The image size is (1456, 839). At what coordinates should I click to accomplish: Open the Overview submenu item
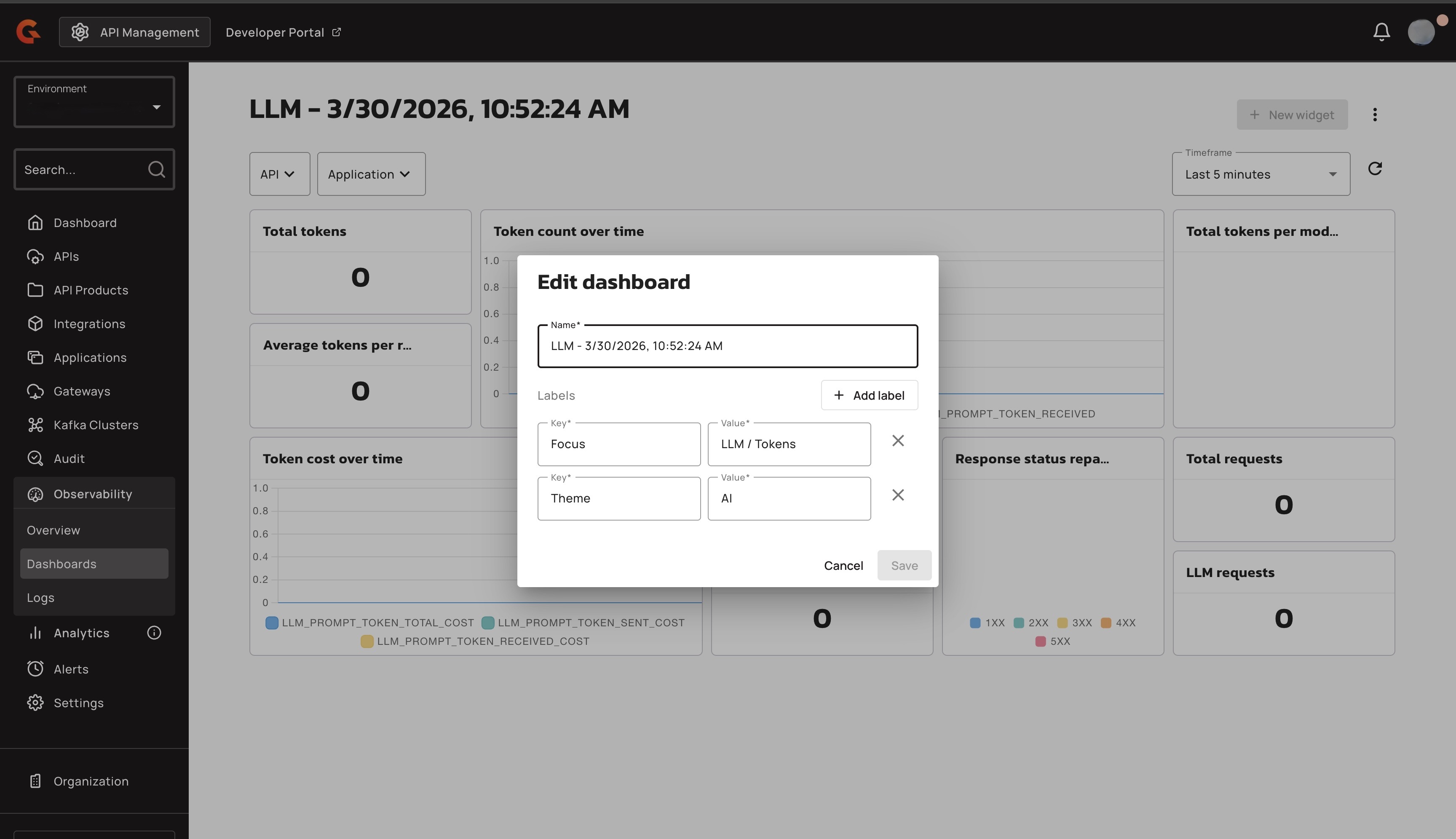click(53, 530)
